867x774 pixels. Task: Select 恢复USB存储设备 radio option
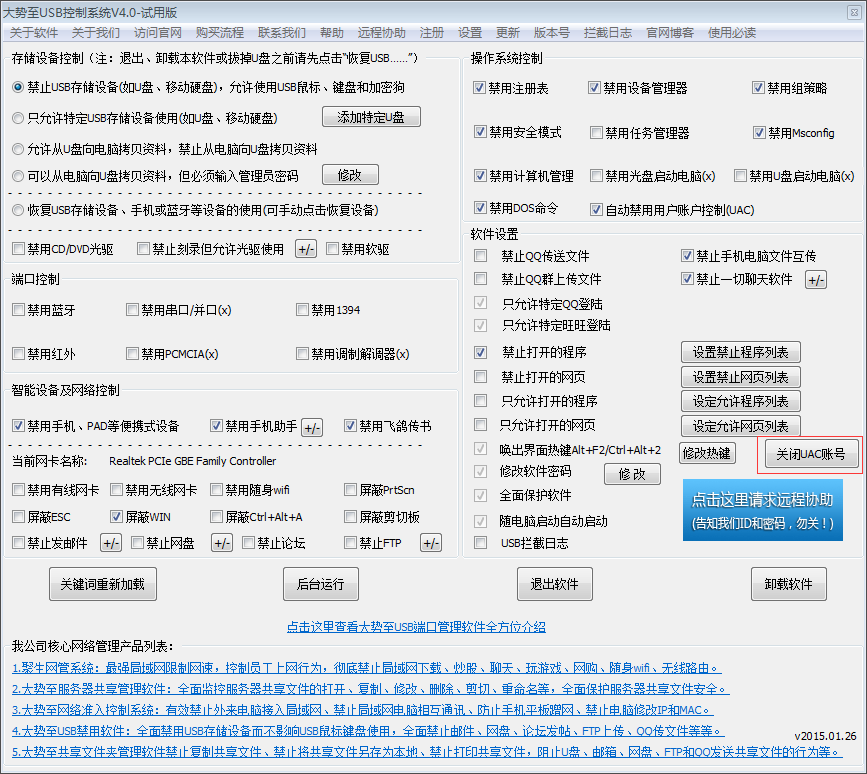point(18,210)
